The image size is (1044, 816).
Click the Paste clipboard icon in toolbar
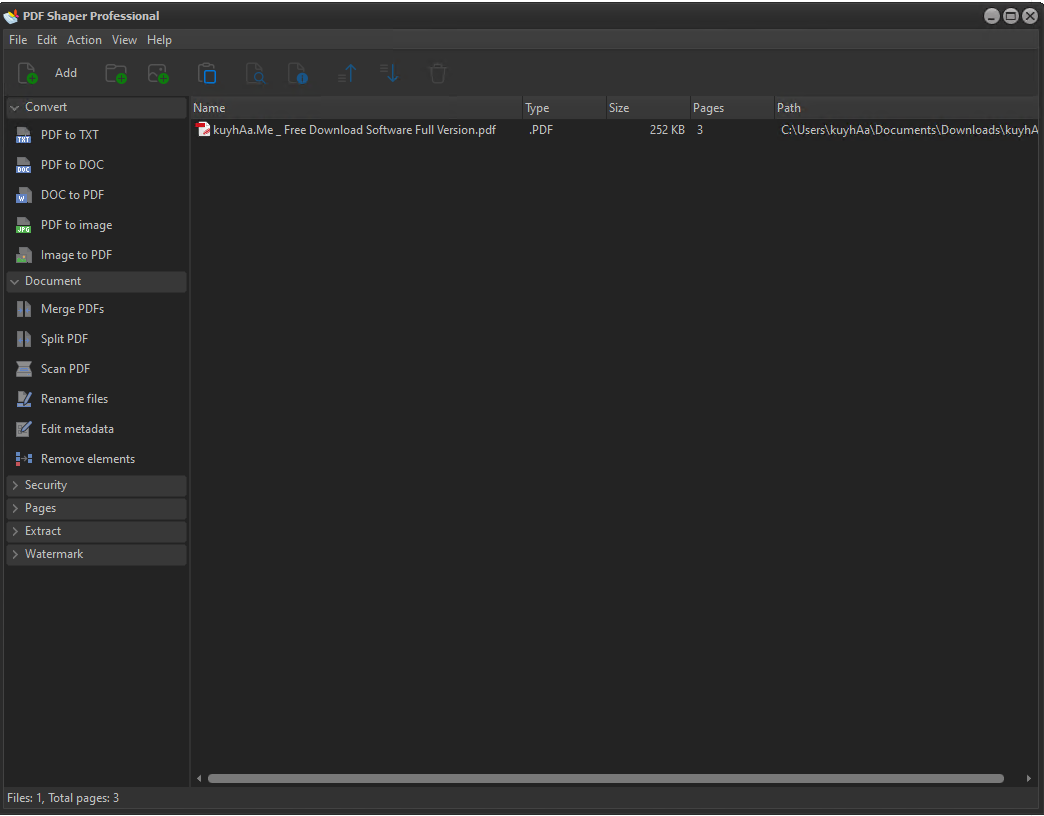point(207,73)
